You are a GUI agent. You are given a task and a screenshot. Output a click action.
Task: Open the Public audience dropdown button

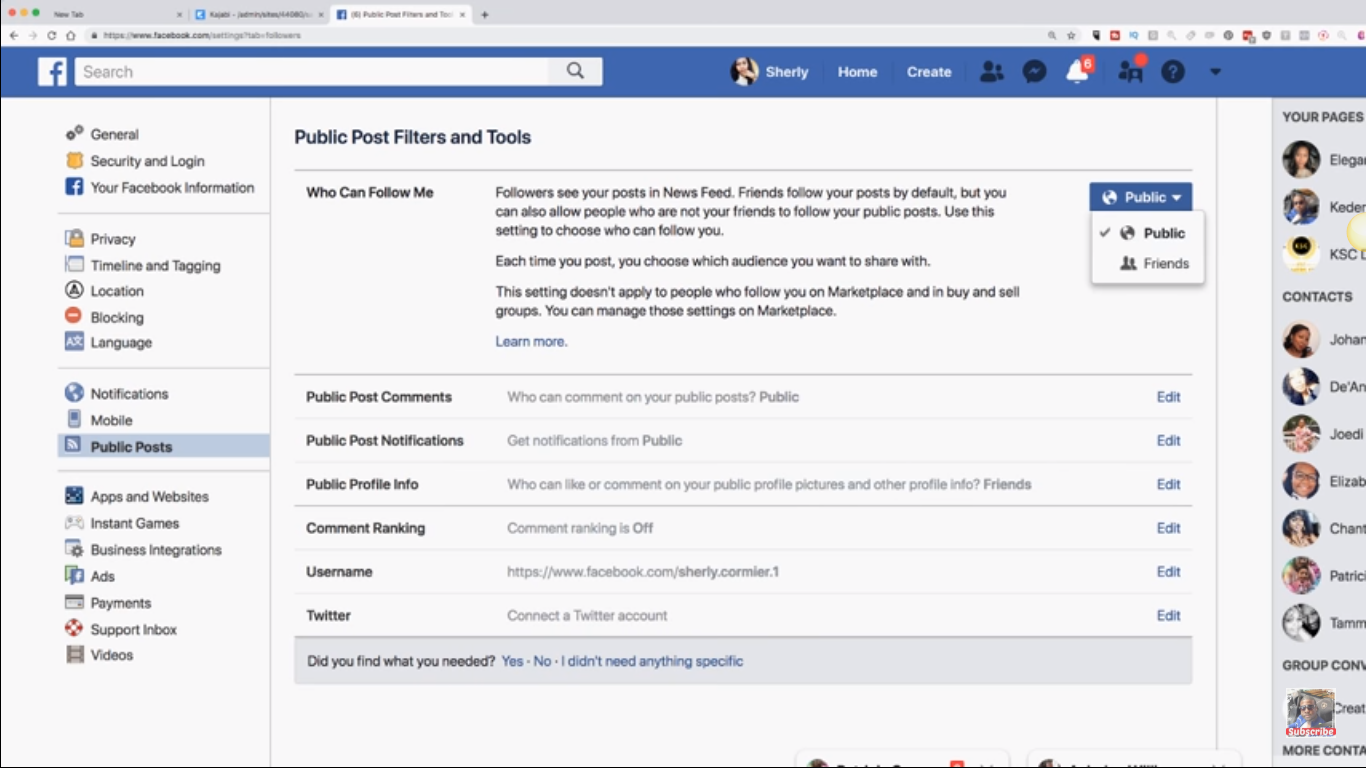tap(1141, 197)
